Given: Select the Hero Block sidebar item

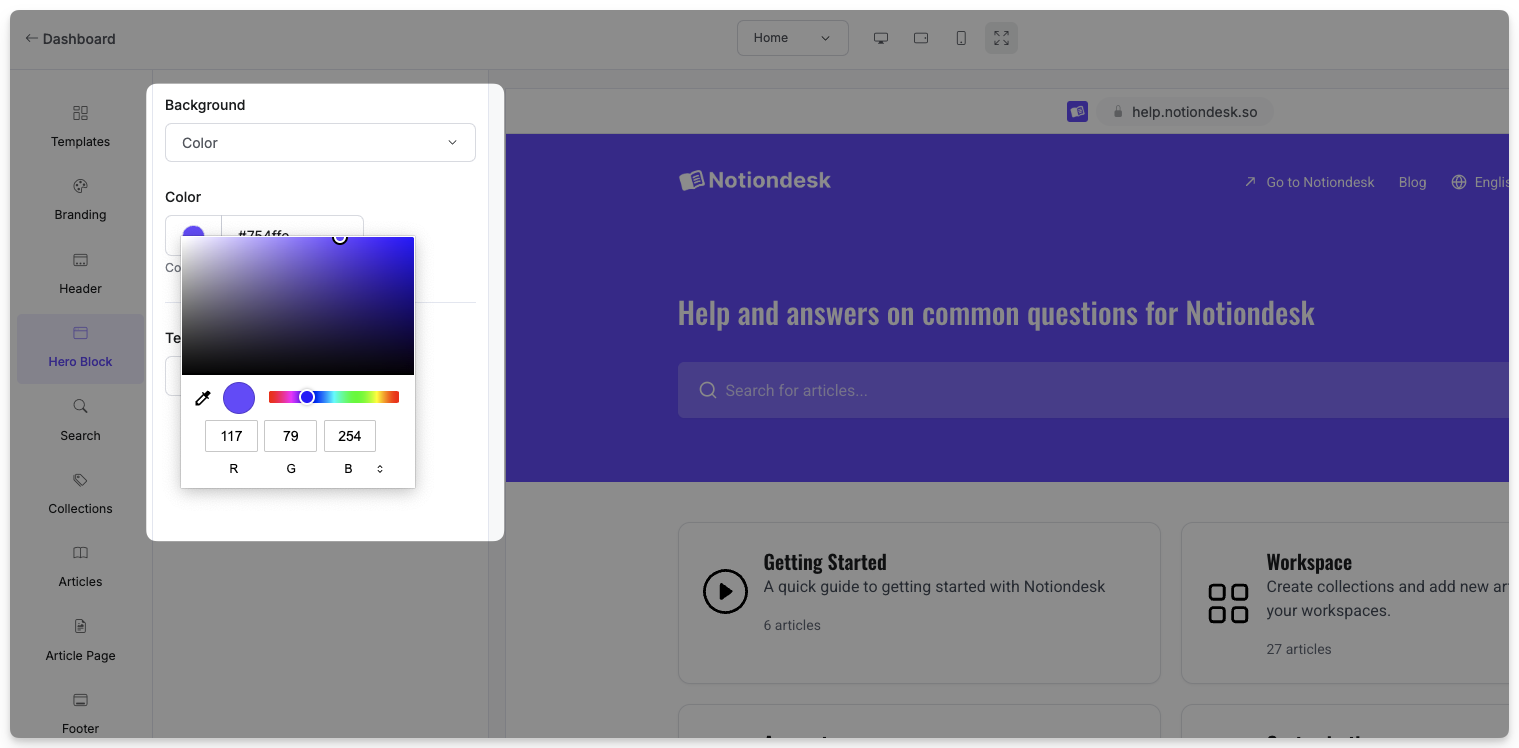Looking at the screenshot, I should [80, 348].
